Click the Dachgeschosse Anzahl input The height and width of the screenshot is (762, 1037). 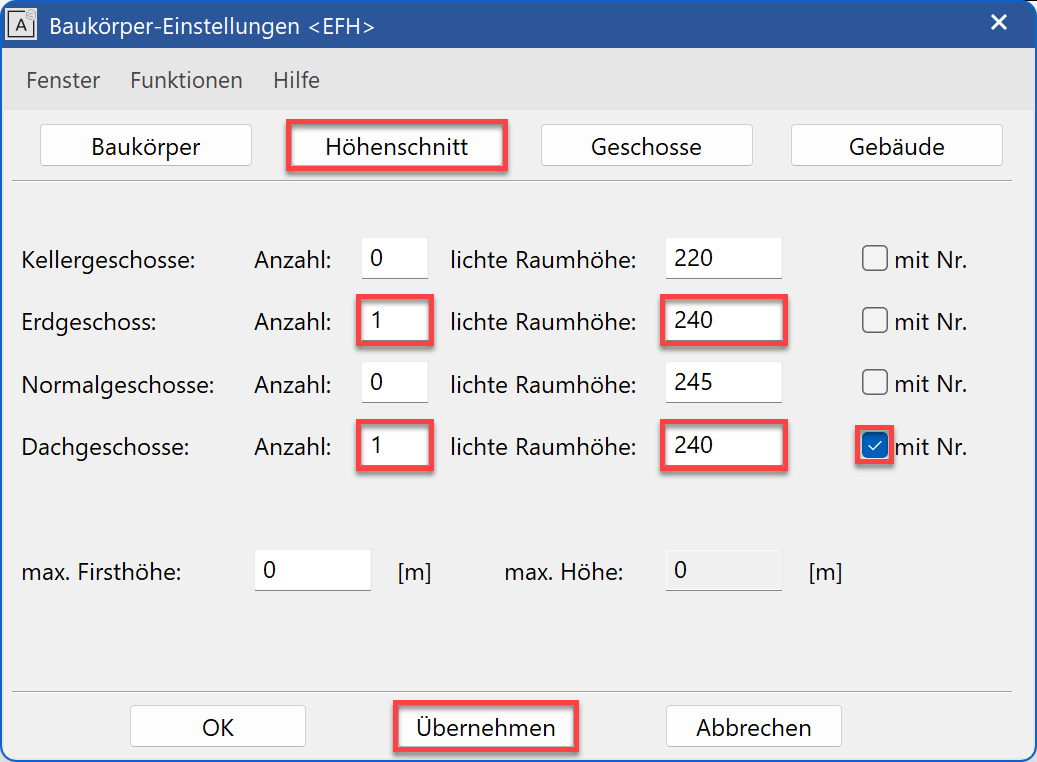click(394, 446)
